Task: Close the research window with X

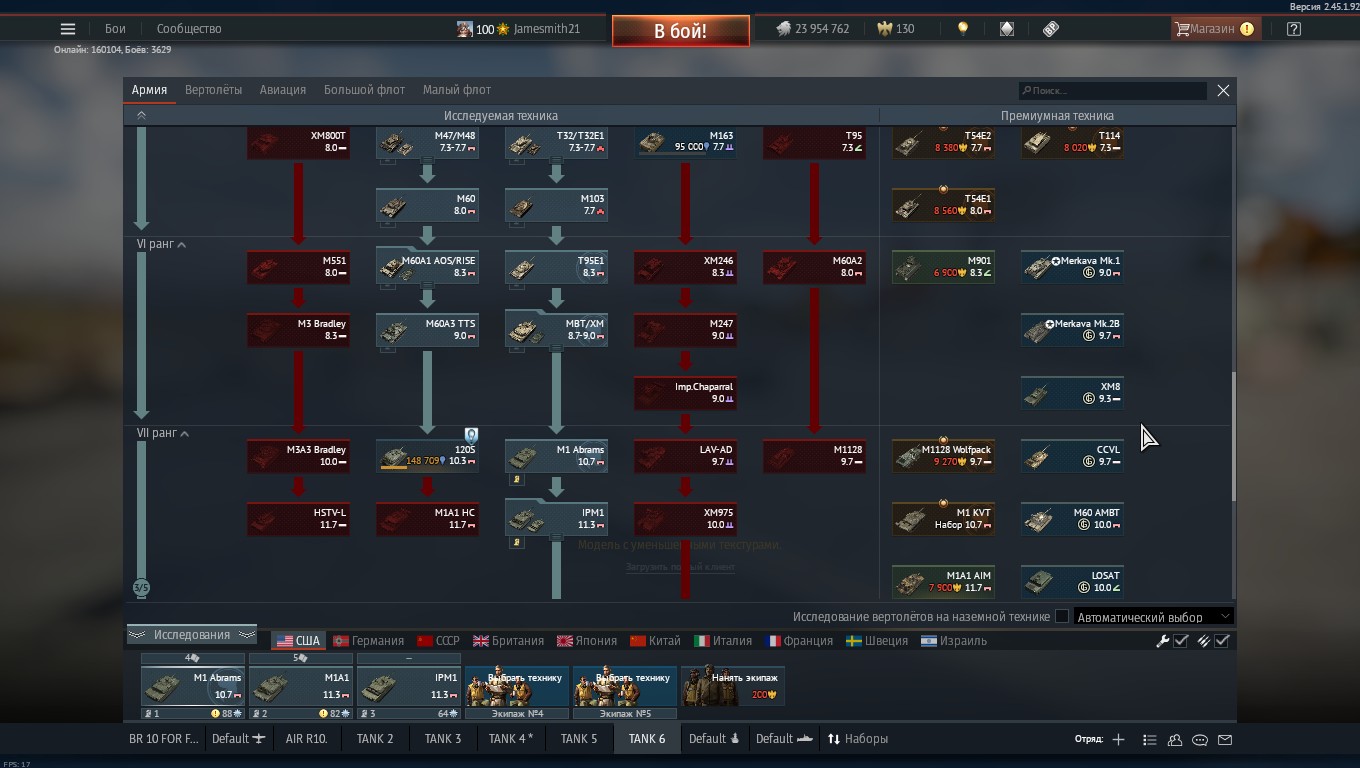Action: (x=1223, y=91)
